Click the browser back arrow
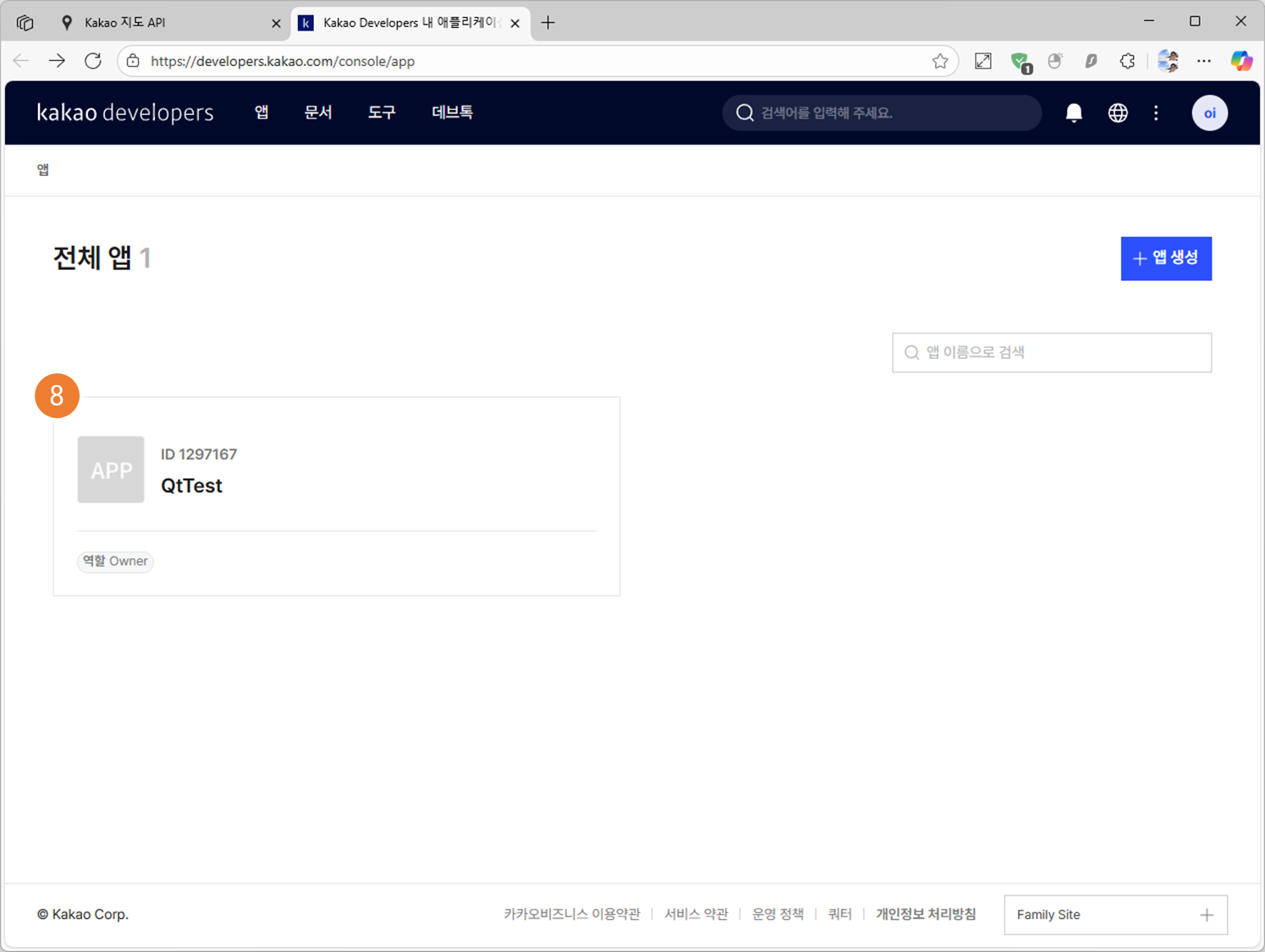 21,61
